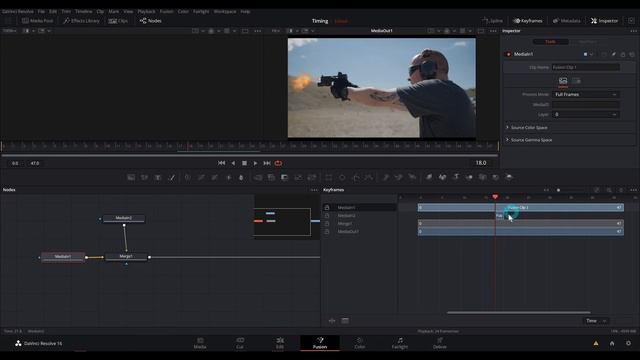Add a FastNoise node from toolbar
The height and width of the screenshot is (360, 640).
[144, 177]
